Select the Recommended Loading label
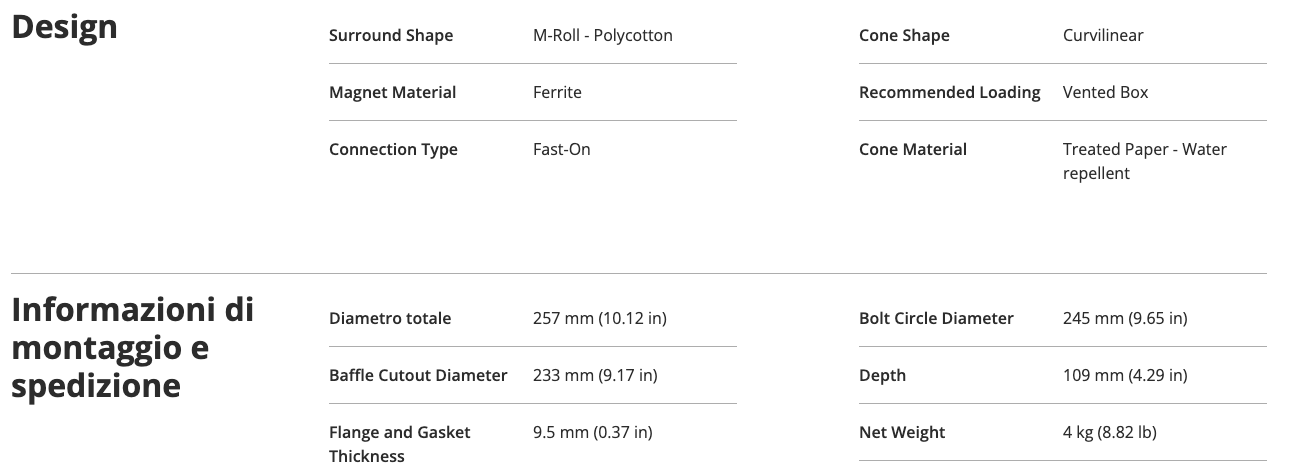The height and width of the screenshot is (470, 1289). 950,93
